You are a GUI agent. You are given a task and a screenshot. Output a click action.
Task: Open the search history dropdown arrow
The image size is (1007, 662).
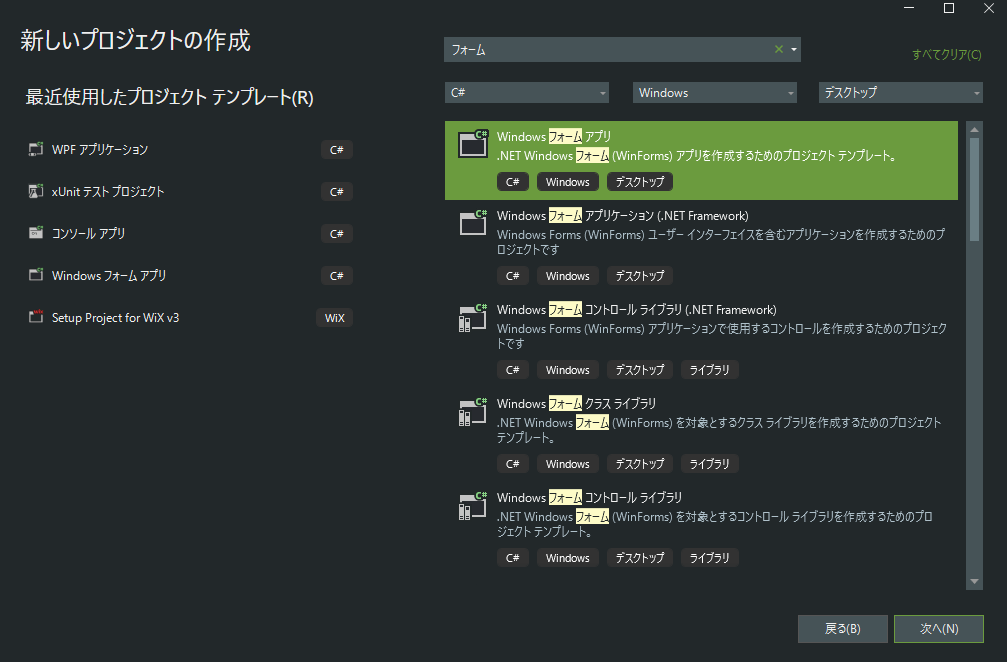tap(794, 49)
